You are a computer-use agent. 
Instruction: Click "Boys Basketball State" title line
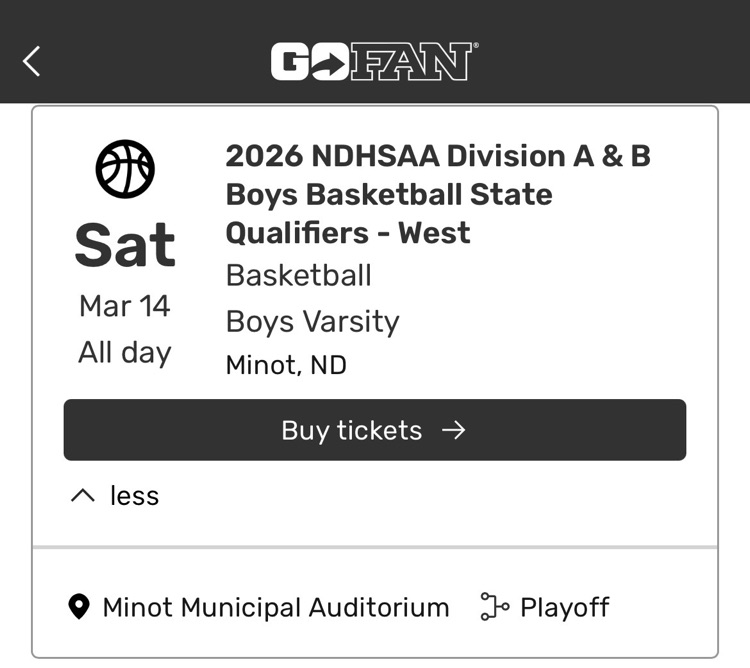pos(389,194)
